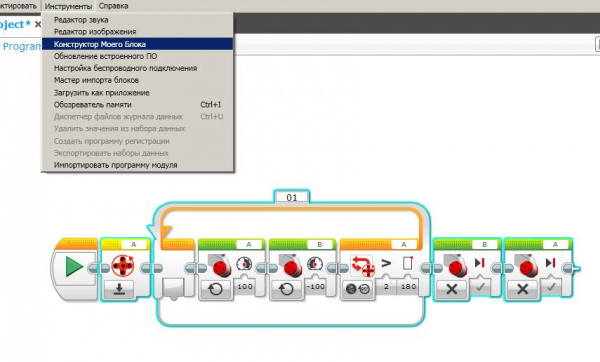This screenshot has height=362, width=600.
Task: Click the green Start play block
Action: [x=74, y=267]
